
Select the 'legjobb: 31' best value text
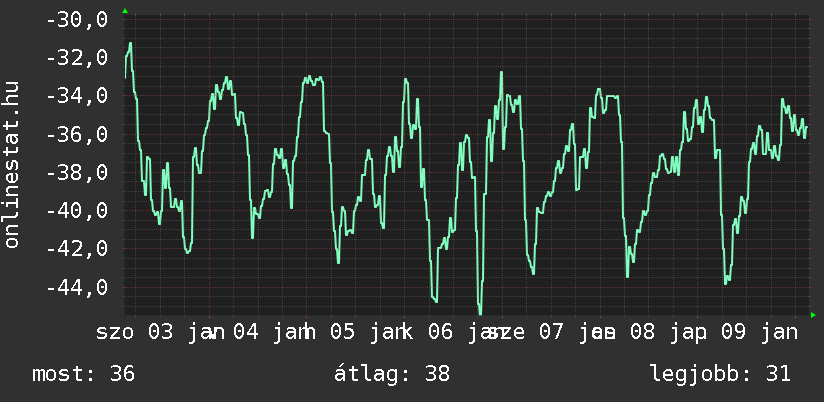(x=720, y=374)
